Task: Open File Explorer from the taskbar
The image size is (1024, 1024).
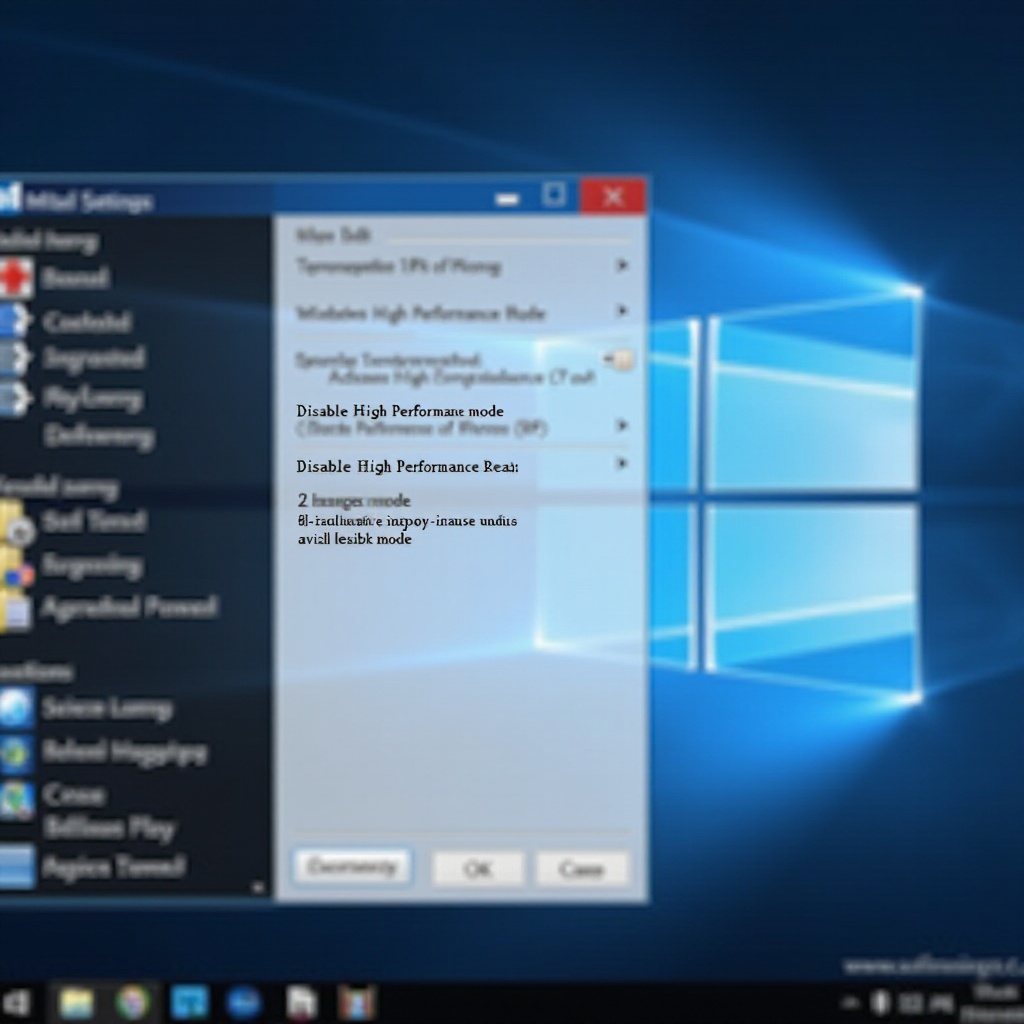Action: pyautogui.click(x=76, y=1002)
